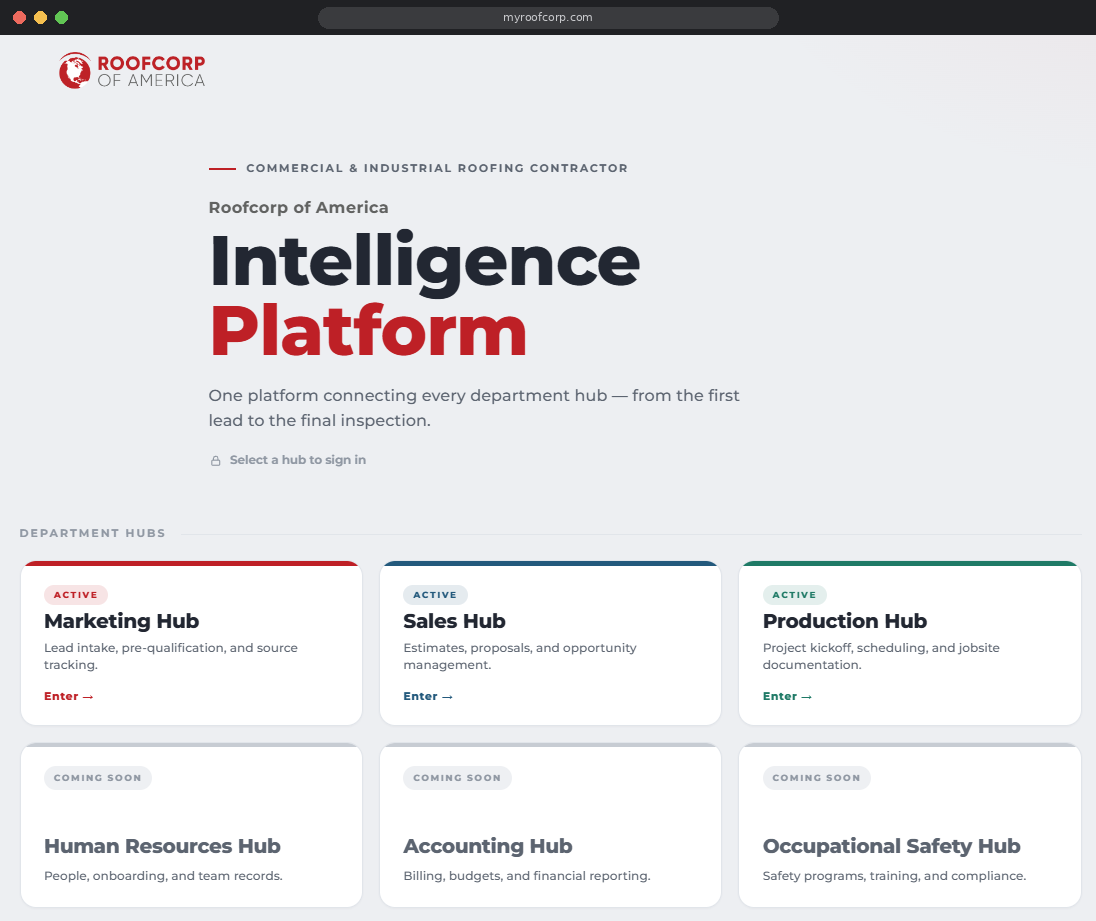Click 'People, onboarding, and team records' text
Screen dimensions: 1096x921
(163, 876)
